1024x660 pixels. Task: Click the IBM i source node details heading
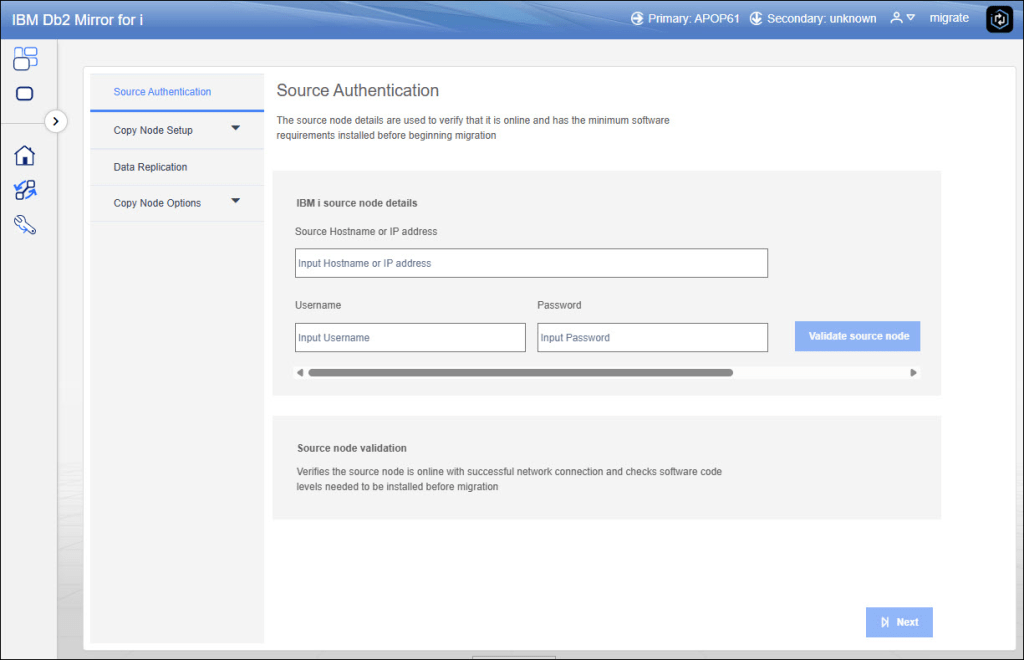357,203
